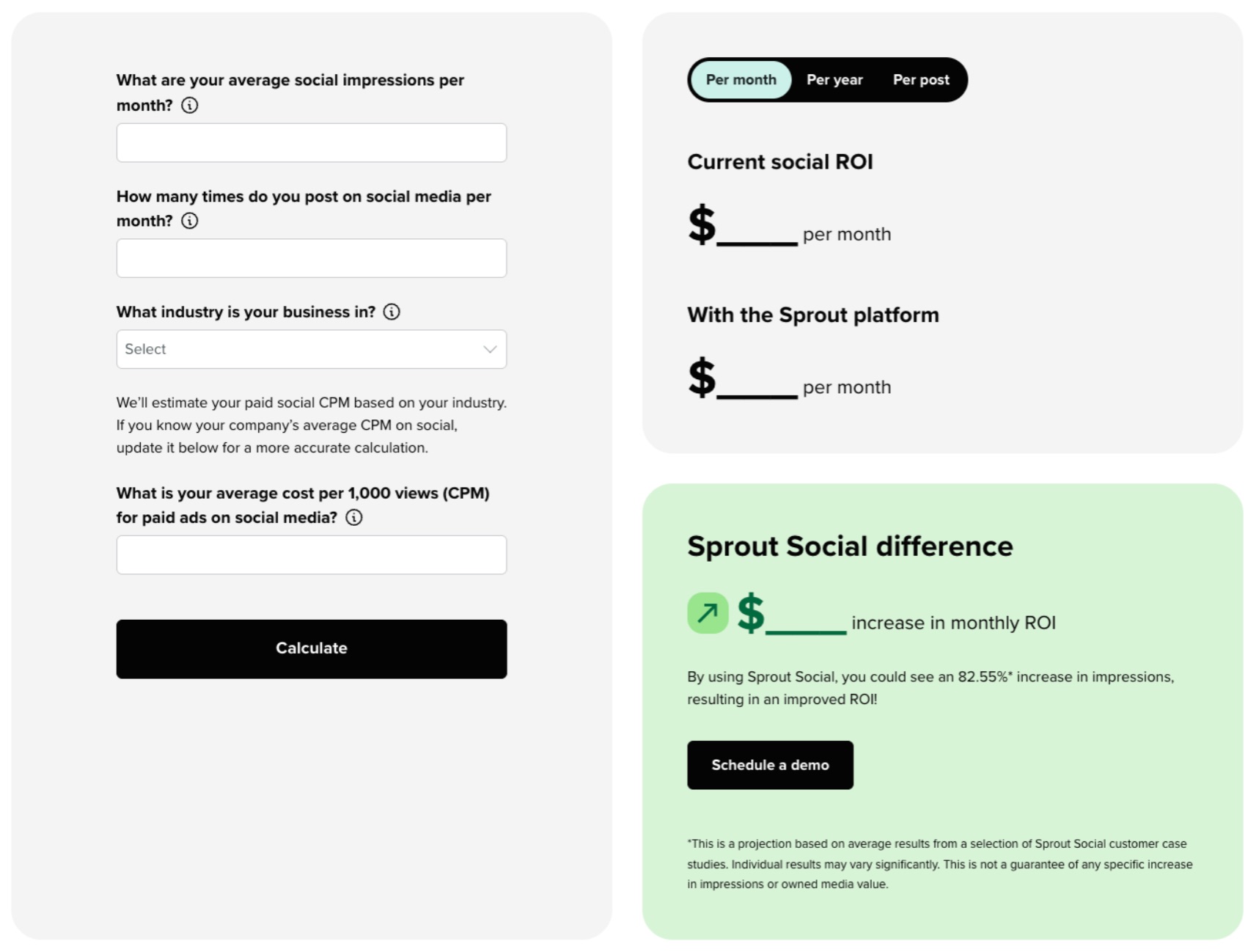Click info icon next to CPM question

pyautogui.click(x=353, y=518)
